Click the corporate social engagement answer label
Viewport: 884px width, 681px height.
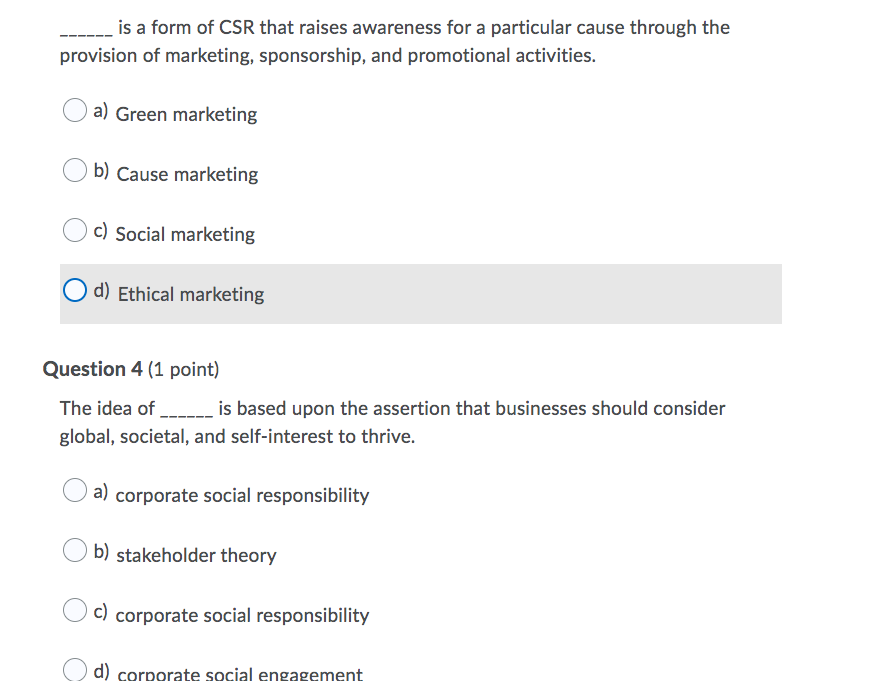pyautogui.click(x=240, y=674)
